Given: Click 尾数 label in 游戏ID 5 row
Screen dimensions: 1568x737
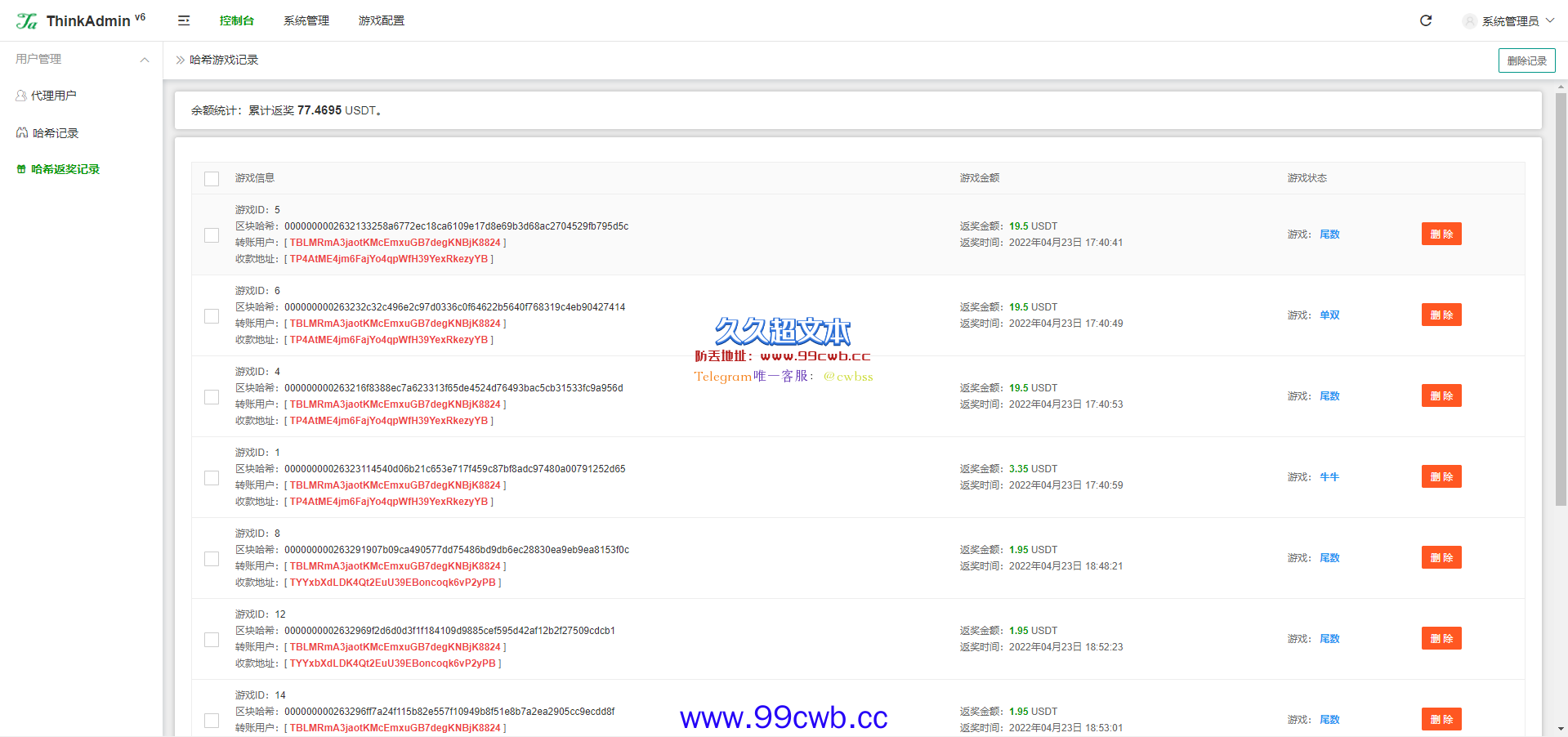Looking at the screenshot, I should tap(1329, 234).
